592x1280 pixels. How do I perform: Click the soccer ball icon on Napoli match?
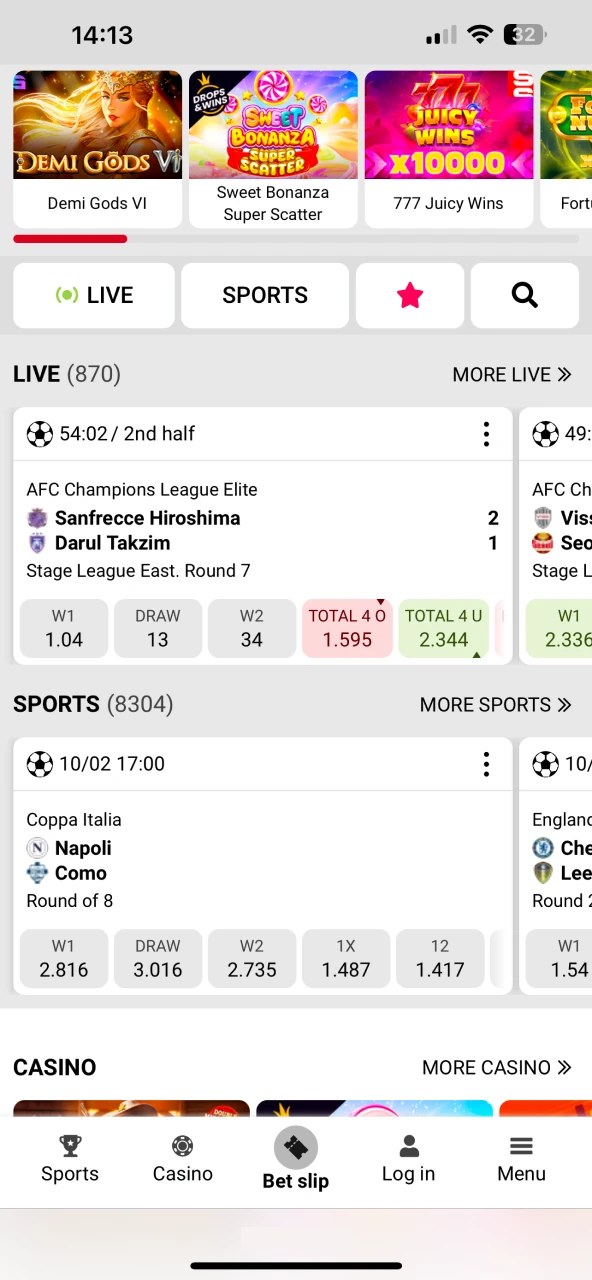pyautogui.click(x=40, y=764)
